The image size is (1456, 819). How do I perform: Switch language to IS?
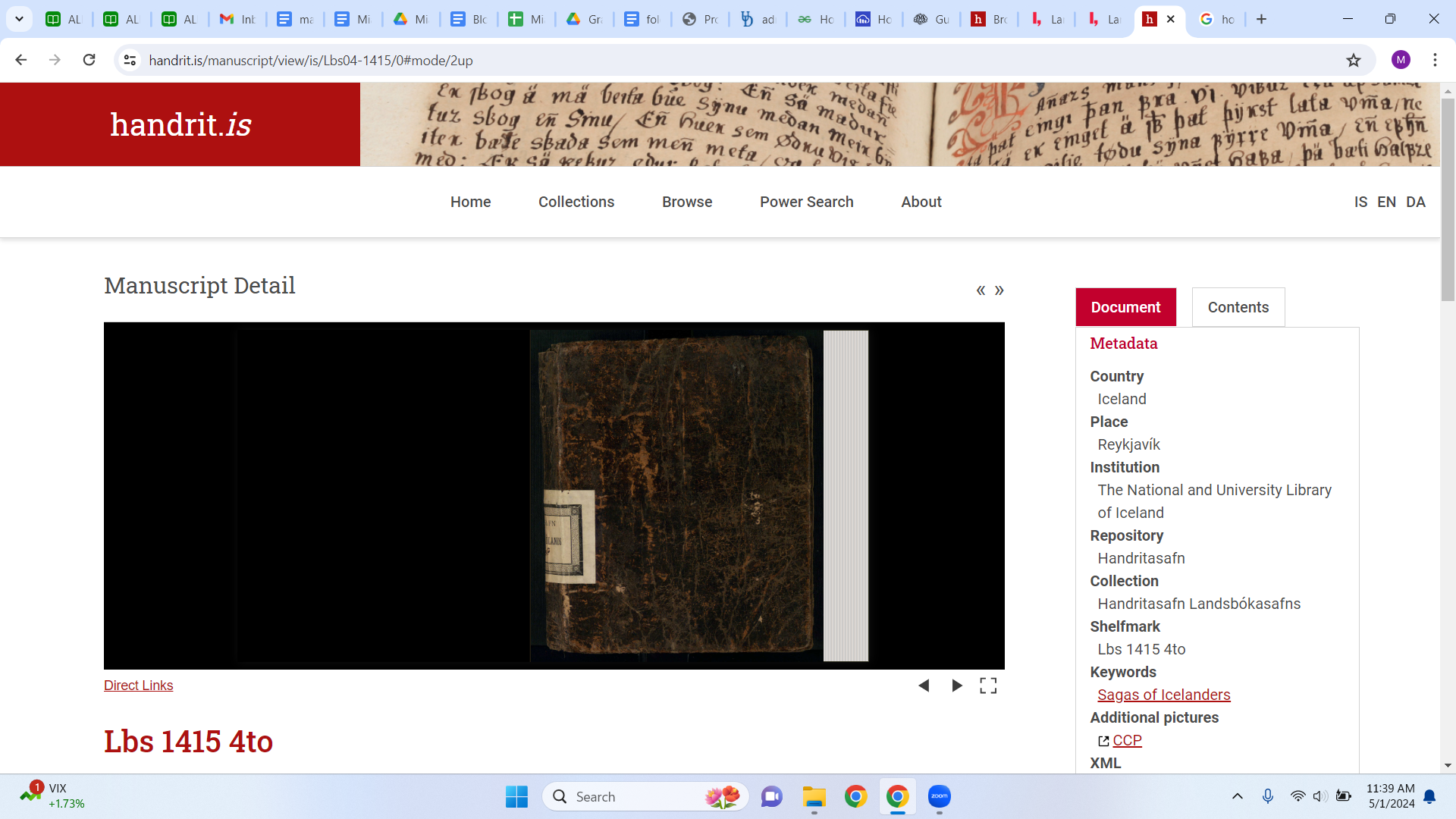click(1360, 202)
